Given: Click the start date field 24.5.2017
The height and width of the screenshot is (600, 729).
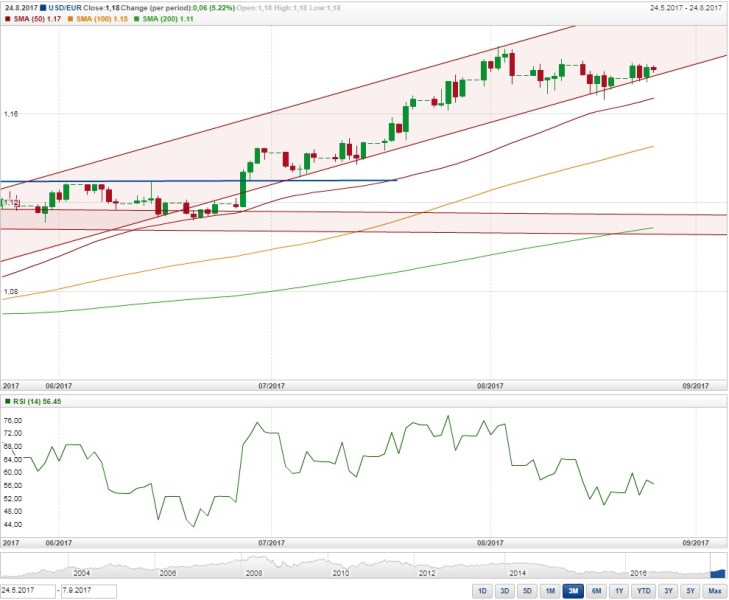Looking at the screenshot, I should [27, 591].
